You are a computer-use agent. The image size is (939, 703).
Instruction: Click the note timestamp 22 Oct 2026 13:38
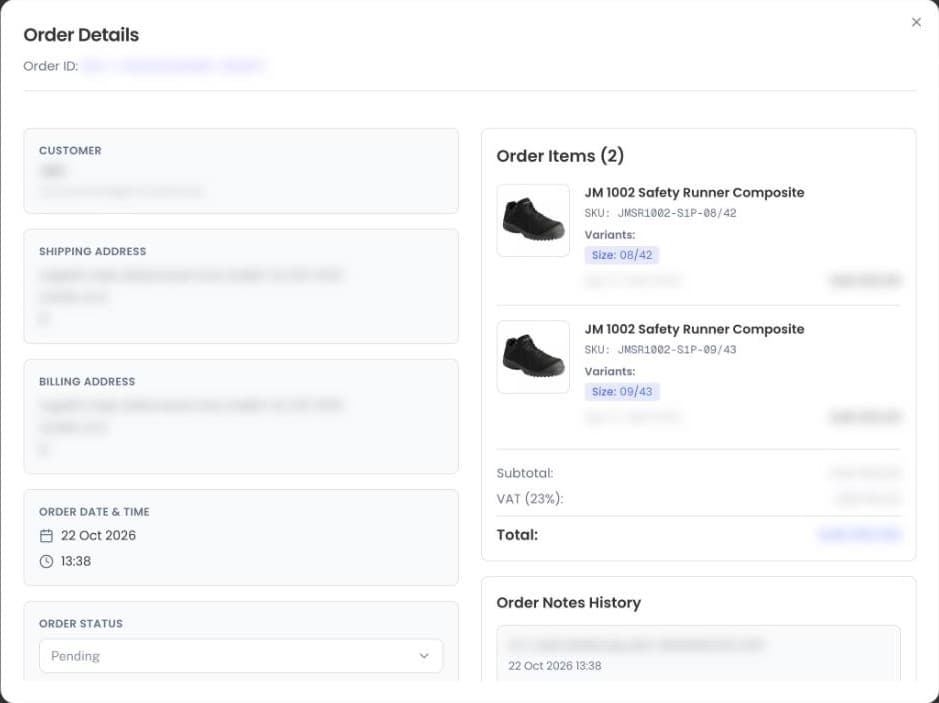(555, 666)
